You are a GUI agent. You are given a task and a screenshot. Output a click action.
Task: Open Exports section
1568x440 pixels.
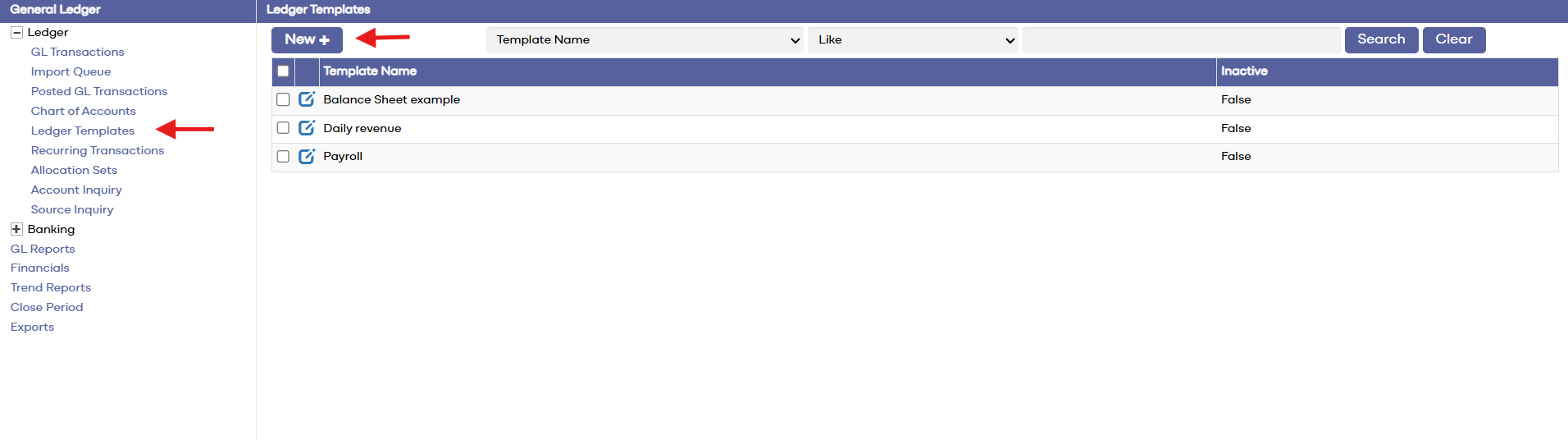click(x=32, y=327)
